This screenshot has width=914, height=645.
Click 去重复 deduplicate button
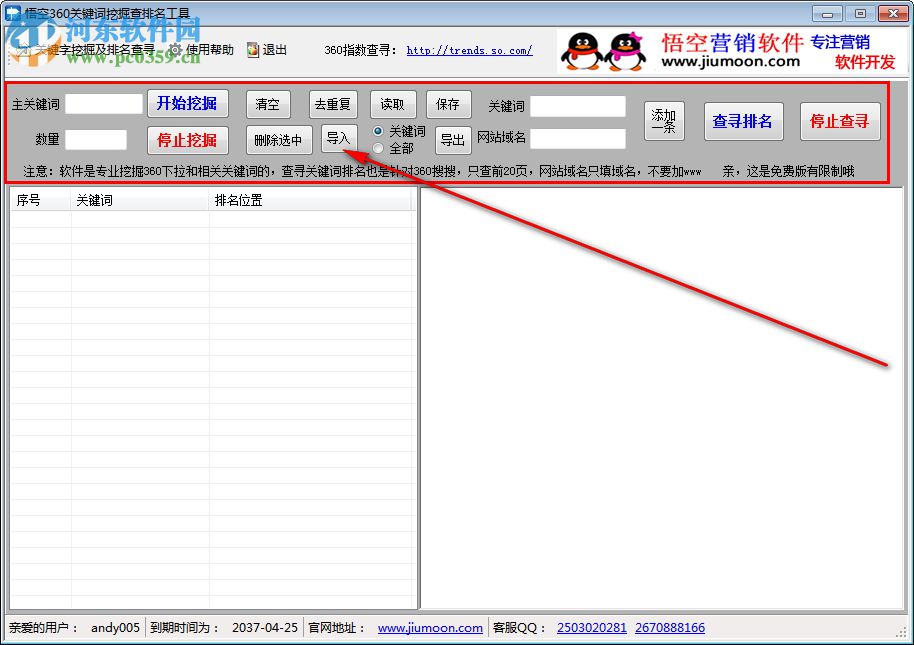pyautogui.click(x=333, y=104)
